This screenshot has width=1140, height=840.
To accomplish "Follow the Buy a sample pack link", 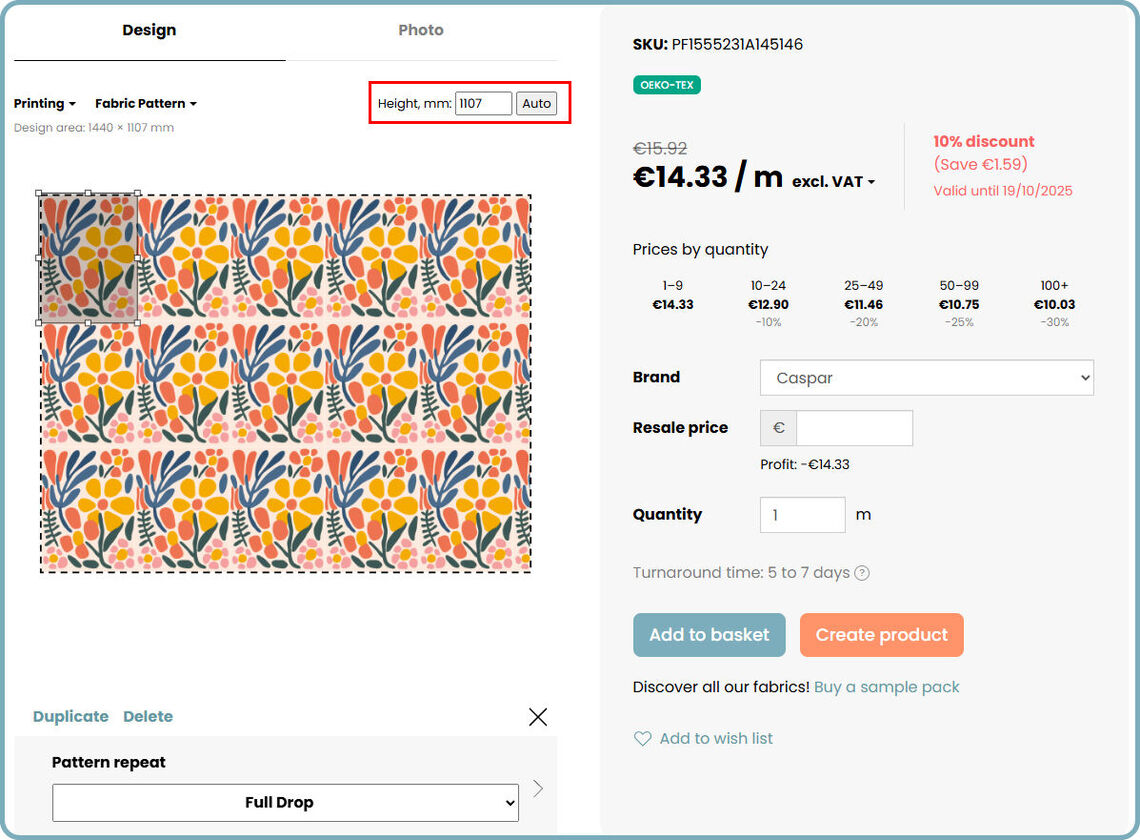I will click(886, 687).
